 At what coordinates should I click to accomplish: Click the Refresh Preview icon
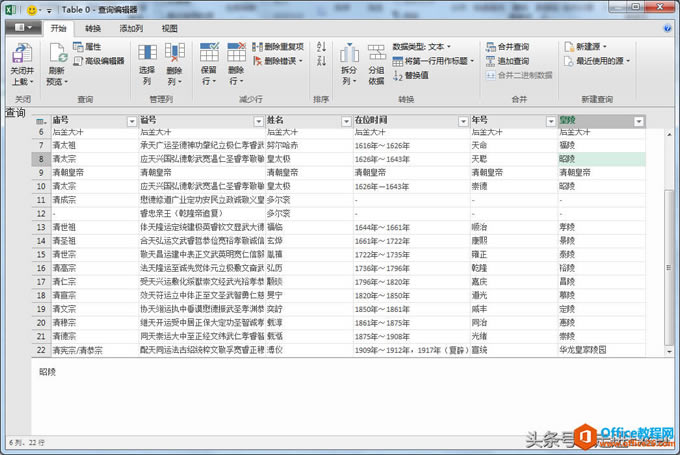coord(58,54)
